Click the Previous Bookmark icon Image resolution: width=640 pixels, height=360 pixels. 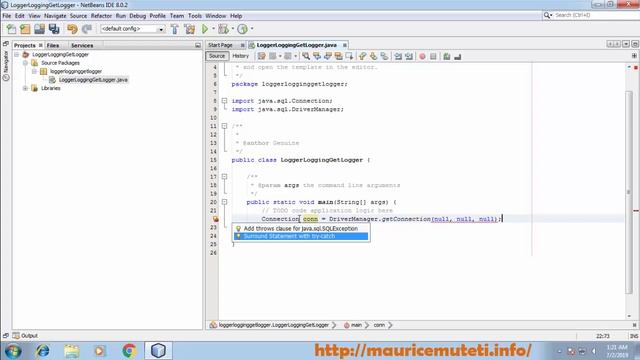tap(362, 56)
